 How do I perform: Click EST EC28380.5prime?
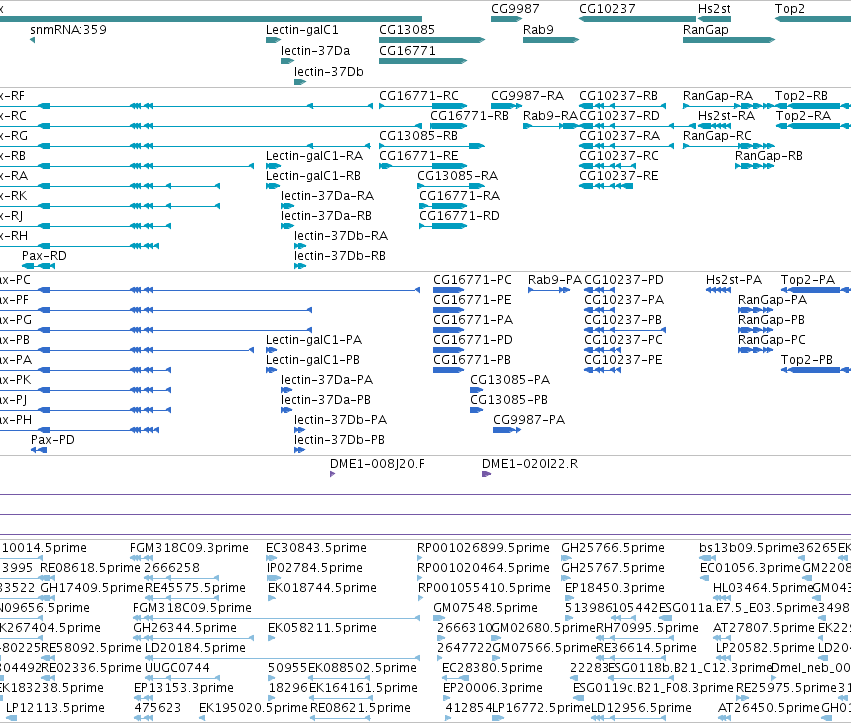455,678
